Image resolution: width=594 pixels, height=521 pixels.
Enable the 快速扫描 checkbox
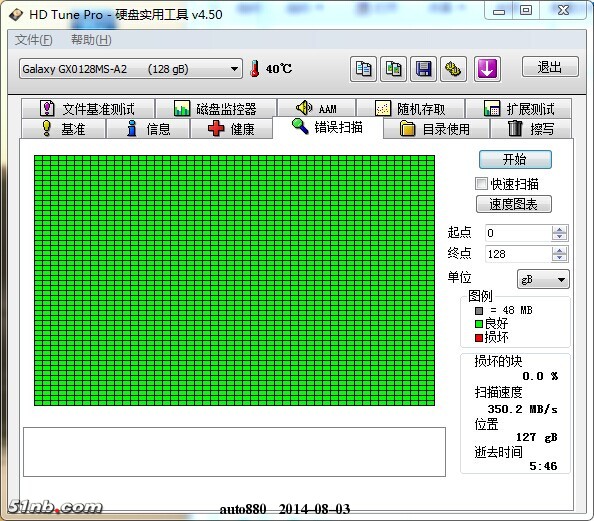pos(481,184)
